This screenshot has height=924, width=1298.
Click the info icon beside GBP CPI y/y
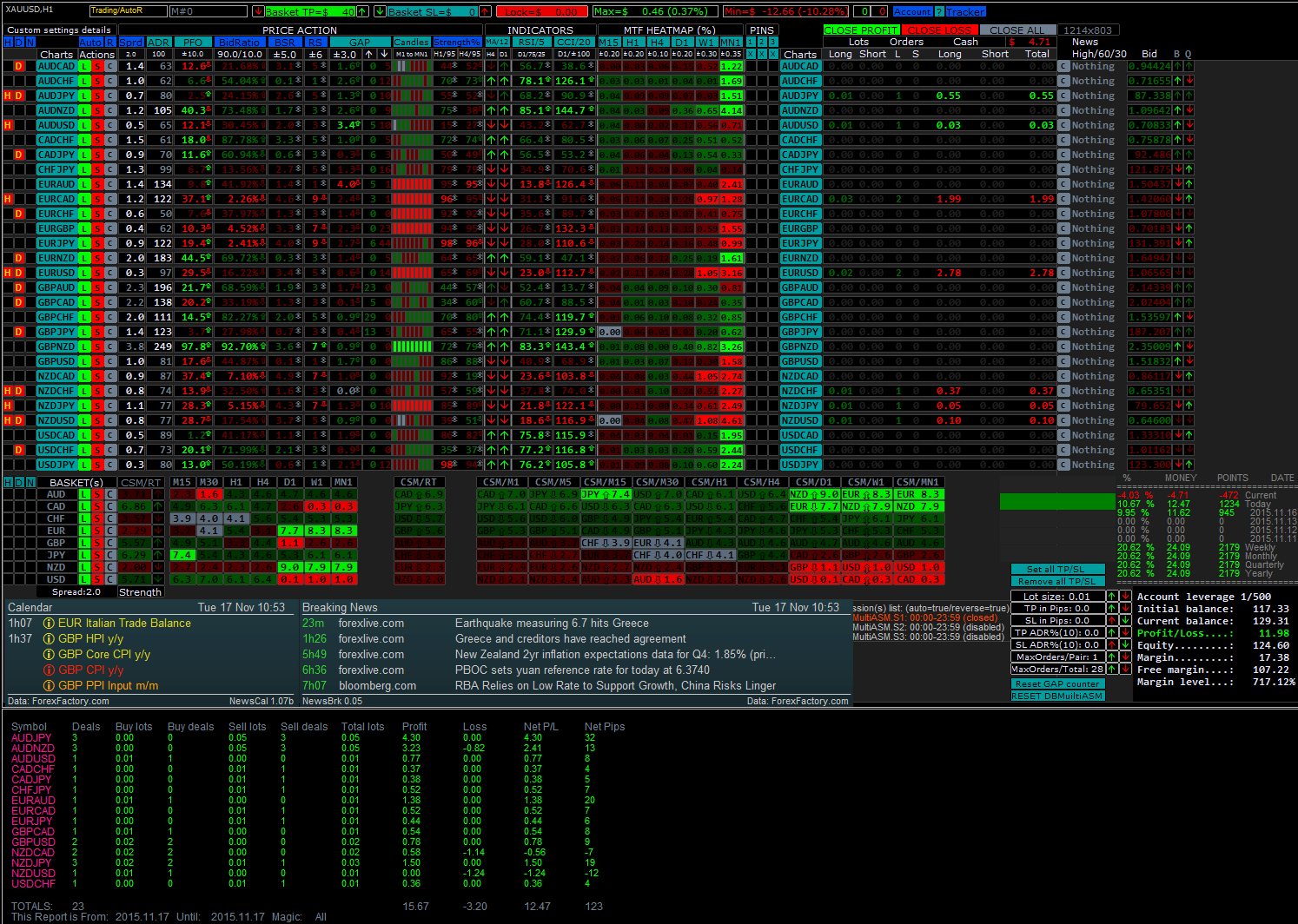pos(50,670)
